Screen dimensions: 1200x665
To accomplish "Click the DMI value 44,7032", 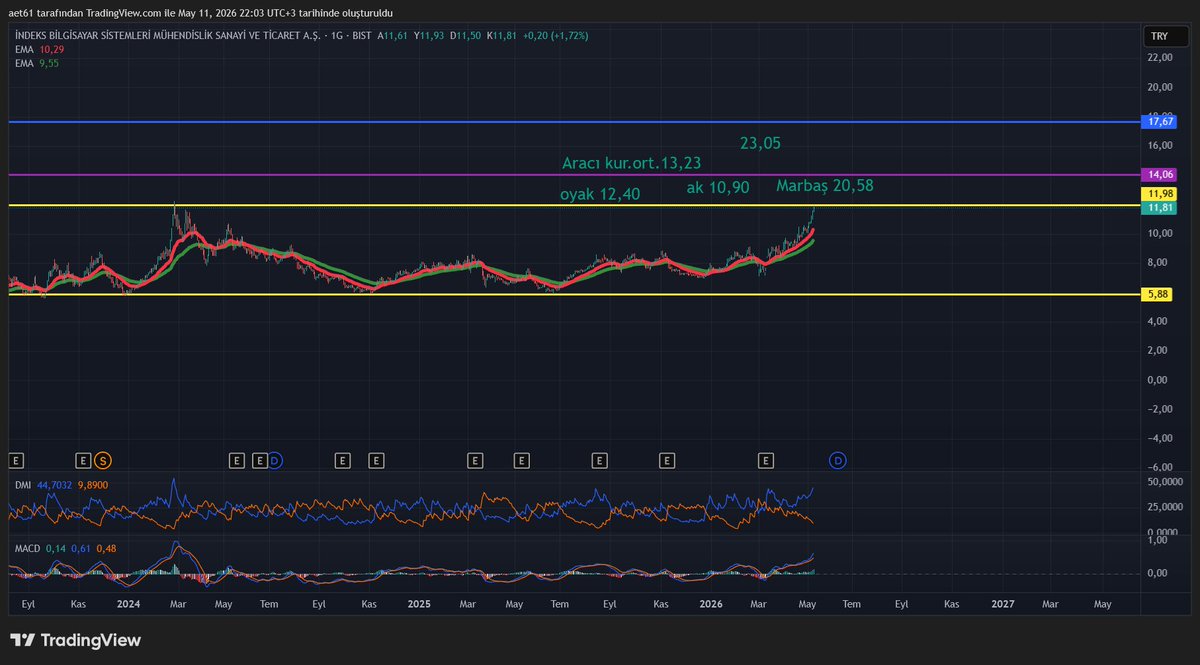I will pos(55,484).
